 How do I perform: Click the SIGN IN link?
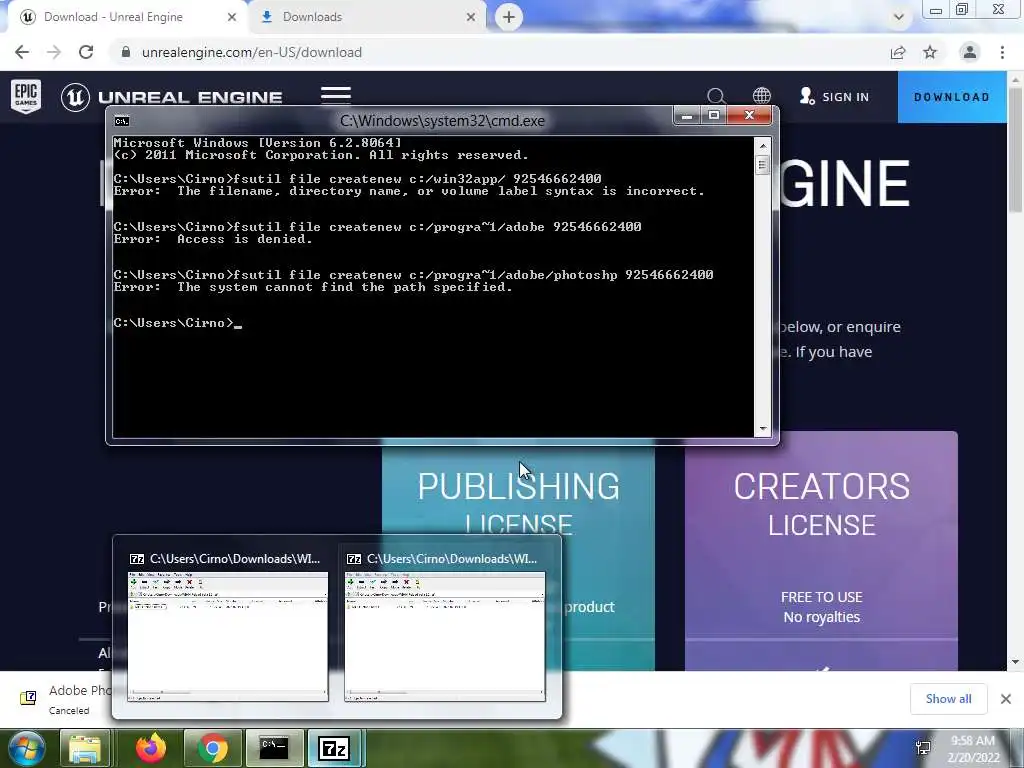pos(835,97)
